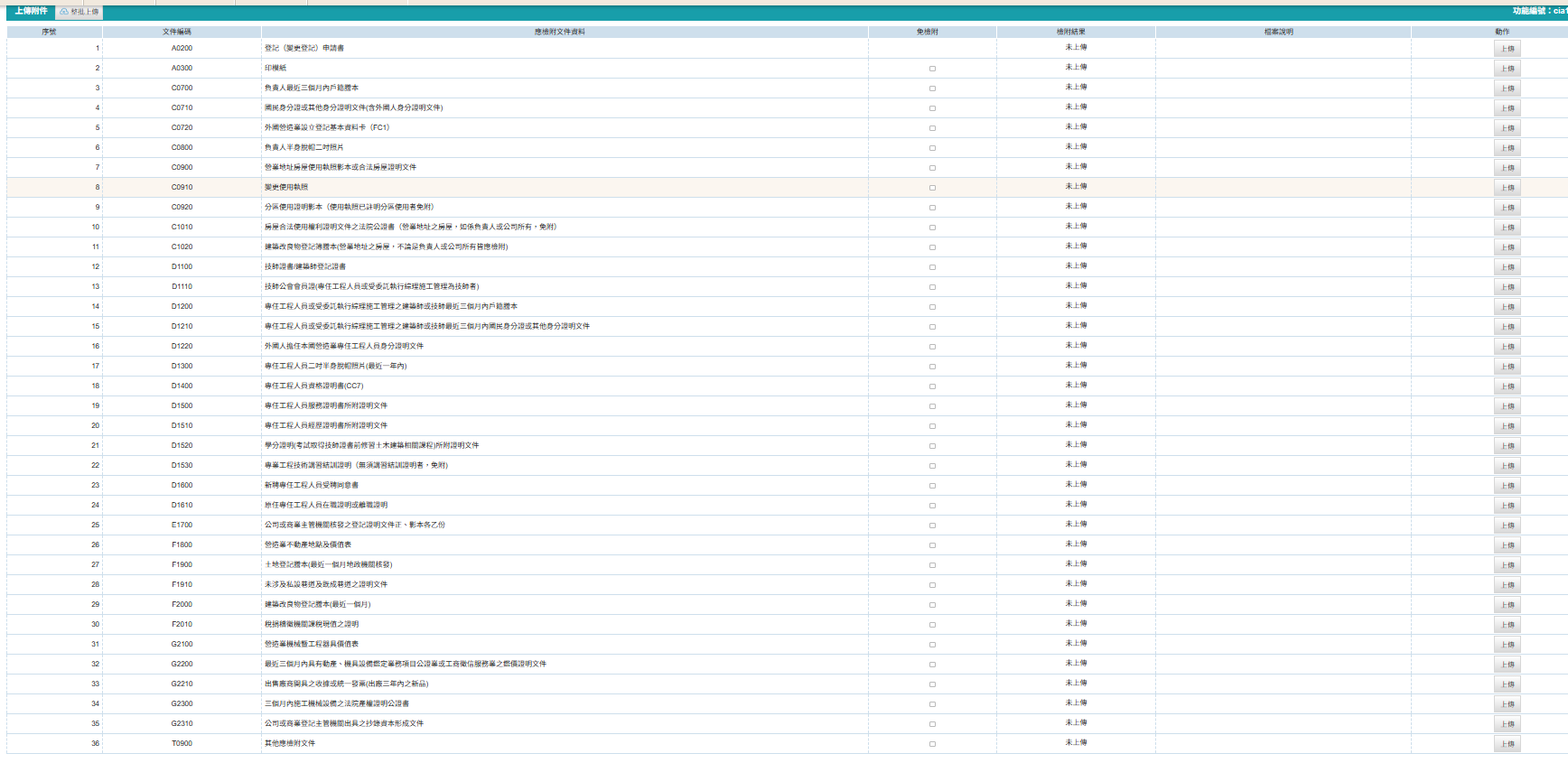
Task: Enable 免檢附 for C0910 變更使用執照
Action: 932,188
